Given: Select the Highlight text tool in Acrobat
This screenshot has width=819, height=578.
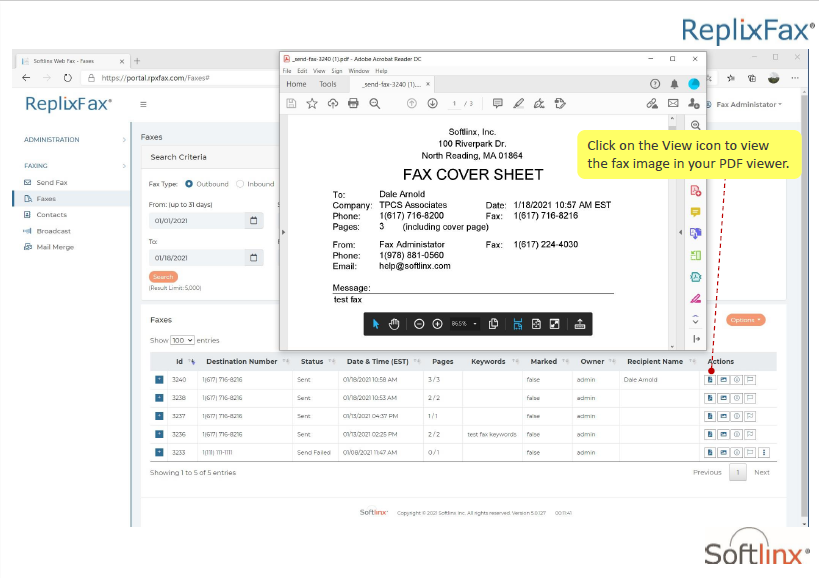Looking at the screenshot, I should click(518, 104).
